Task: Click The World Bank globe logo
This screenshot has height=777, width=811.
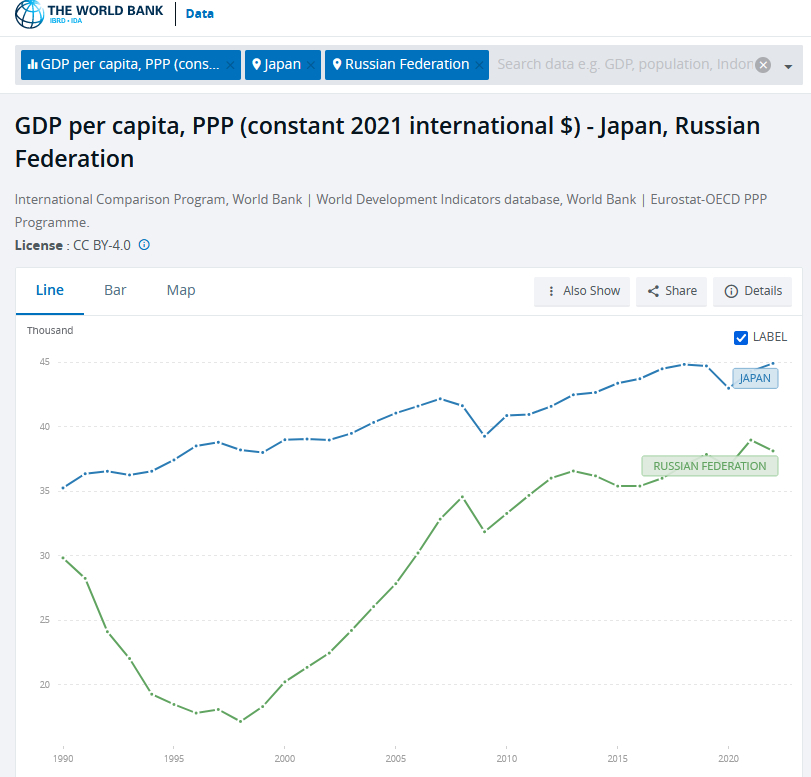Action: coord(29,14)
